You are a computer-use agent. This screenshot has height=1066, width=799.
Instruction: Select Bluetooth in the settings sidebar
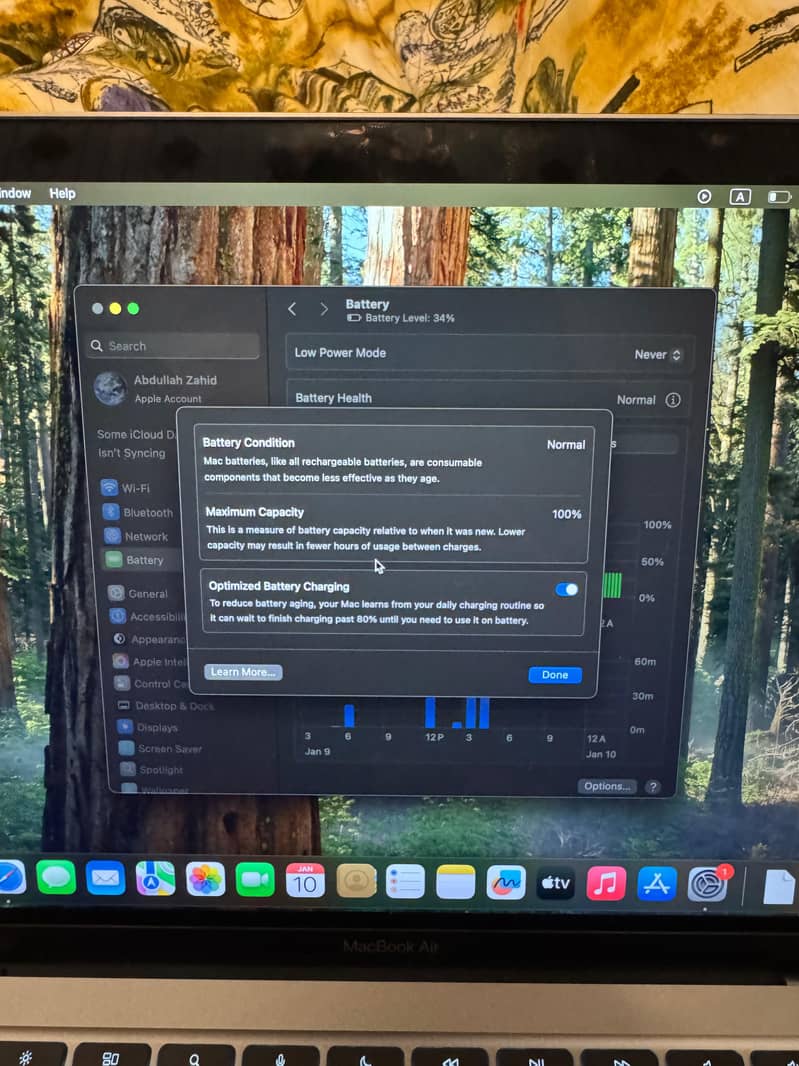click(138, 512)
